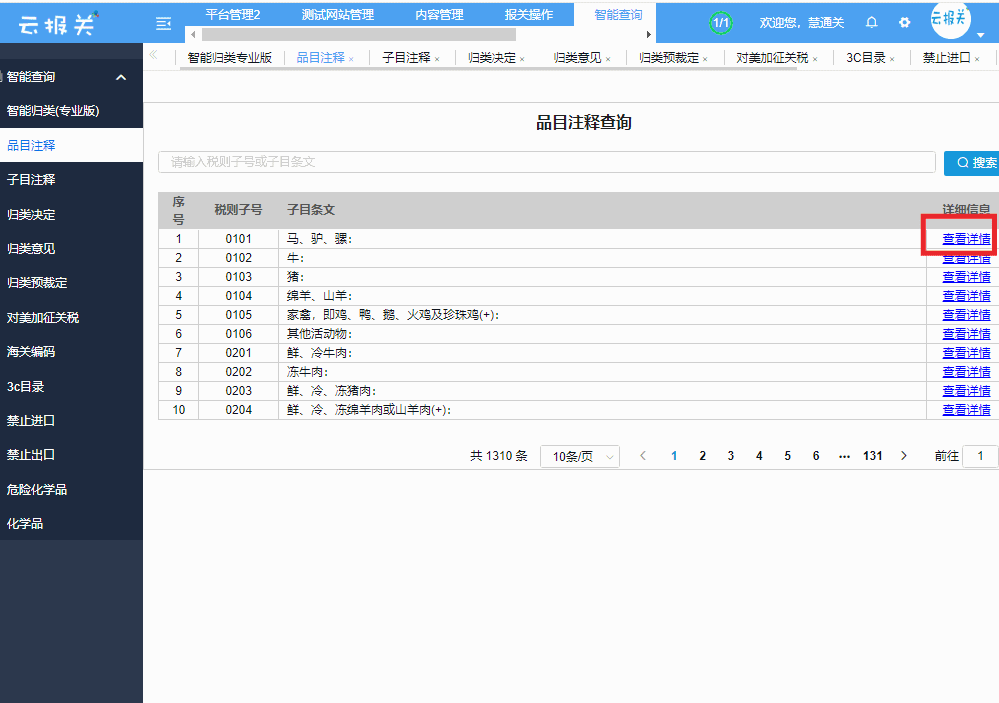Go to next results page arrow
The image size is (999, 703).
904,456
